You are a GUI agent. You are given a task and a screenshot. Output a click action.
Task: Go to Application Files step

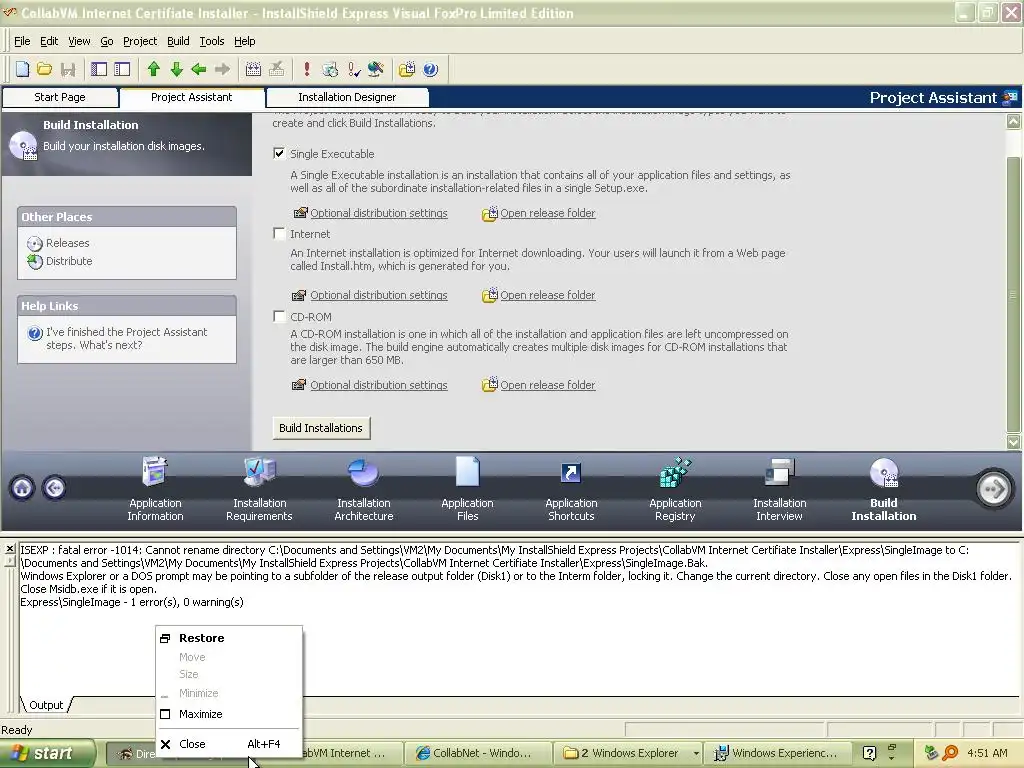point(468,489)
